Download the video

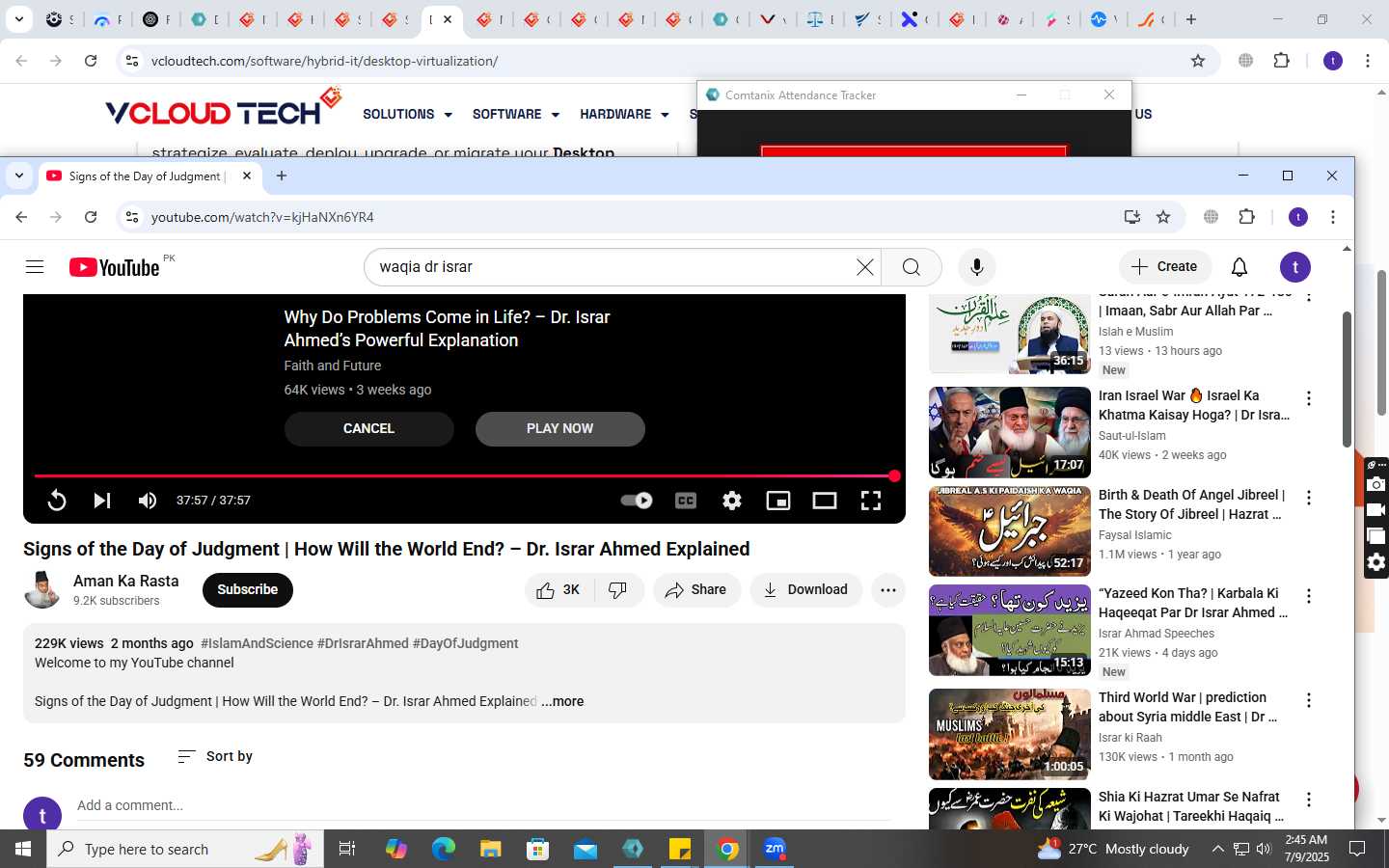(805, 590)
